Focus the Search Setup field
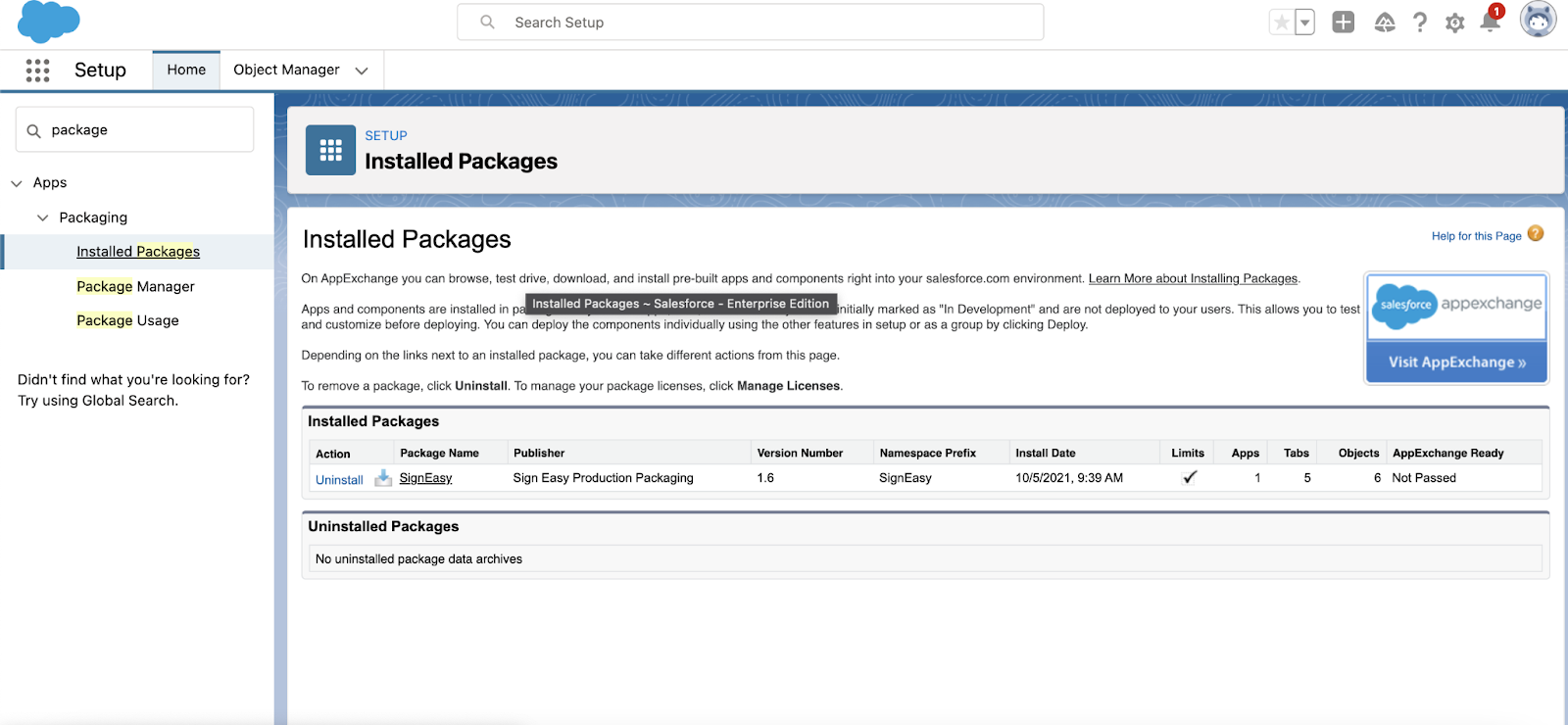This screenshot has height=725, width=1568. point(751,22)
